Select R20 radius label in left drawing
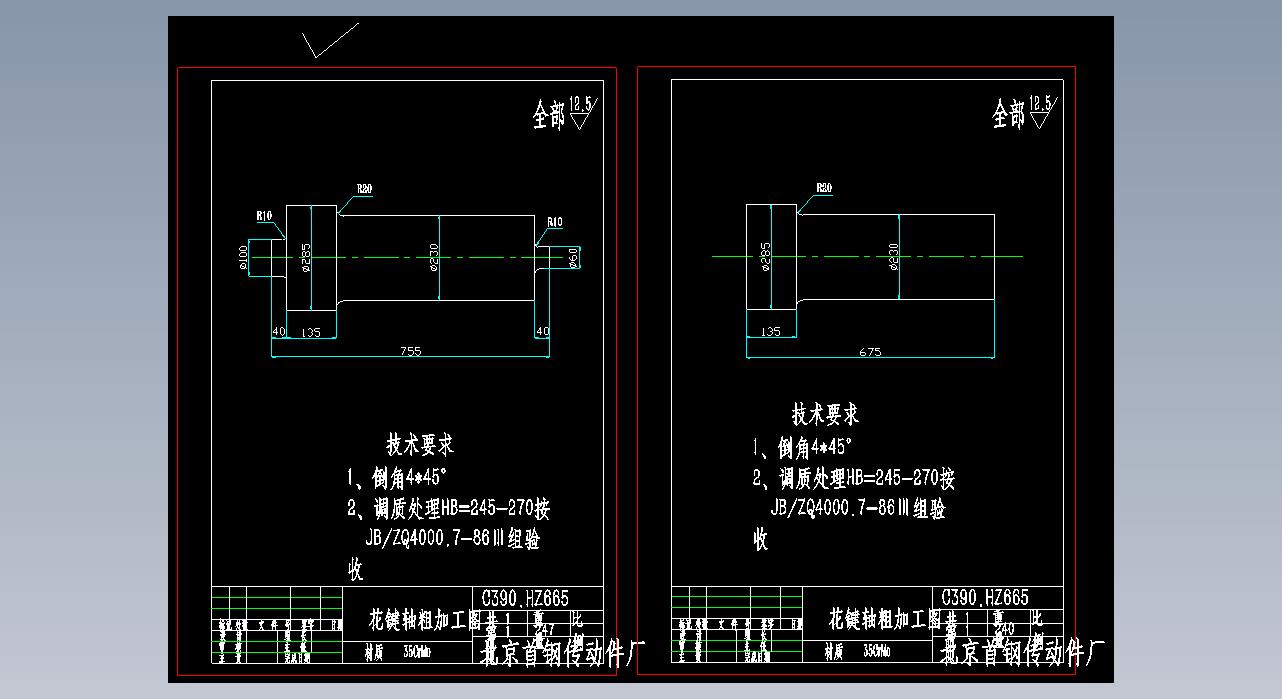 point(363,188)
